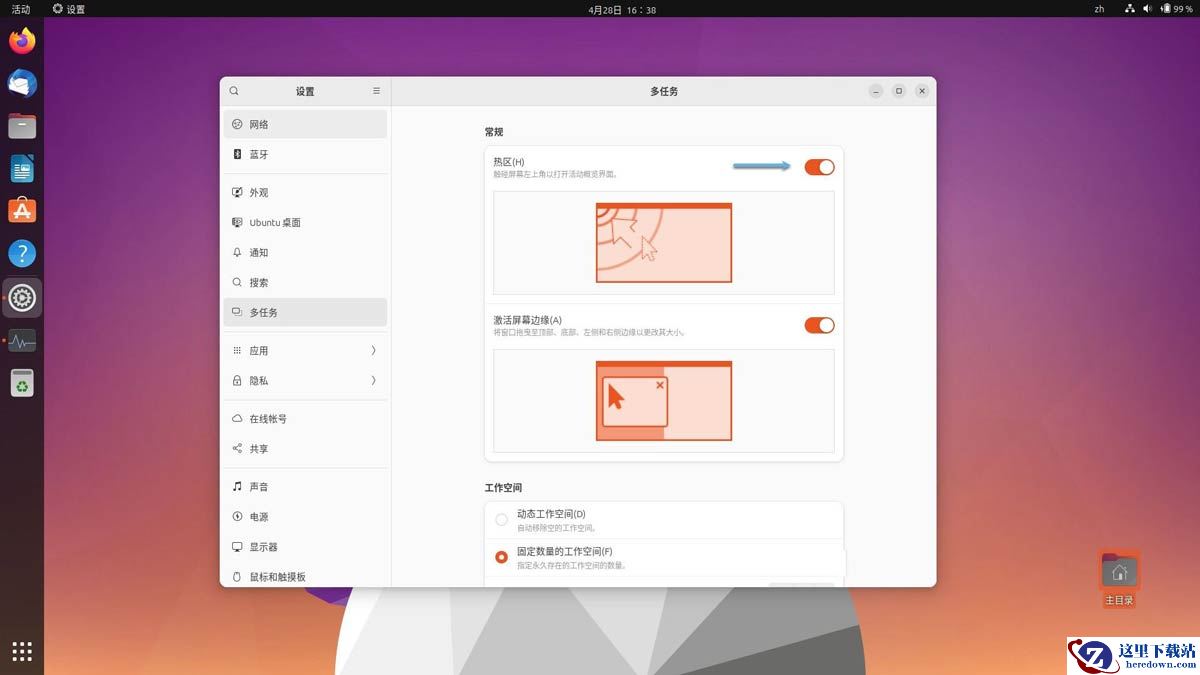
Task: Open Ubuntu 桌面 settings
Action: pos(305,222)
